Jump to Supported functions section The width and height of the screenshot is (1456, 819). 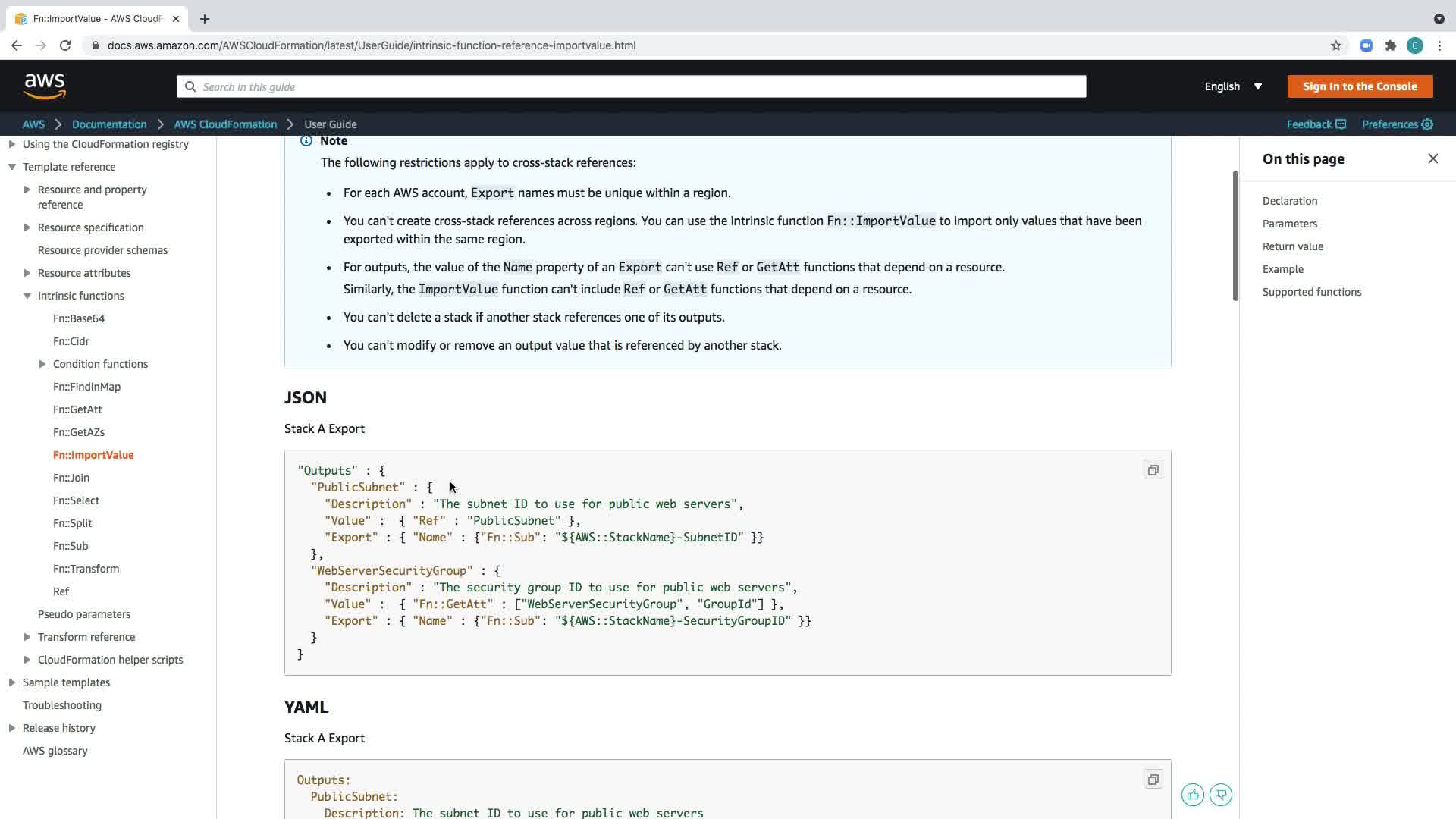[1311, 292]
